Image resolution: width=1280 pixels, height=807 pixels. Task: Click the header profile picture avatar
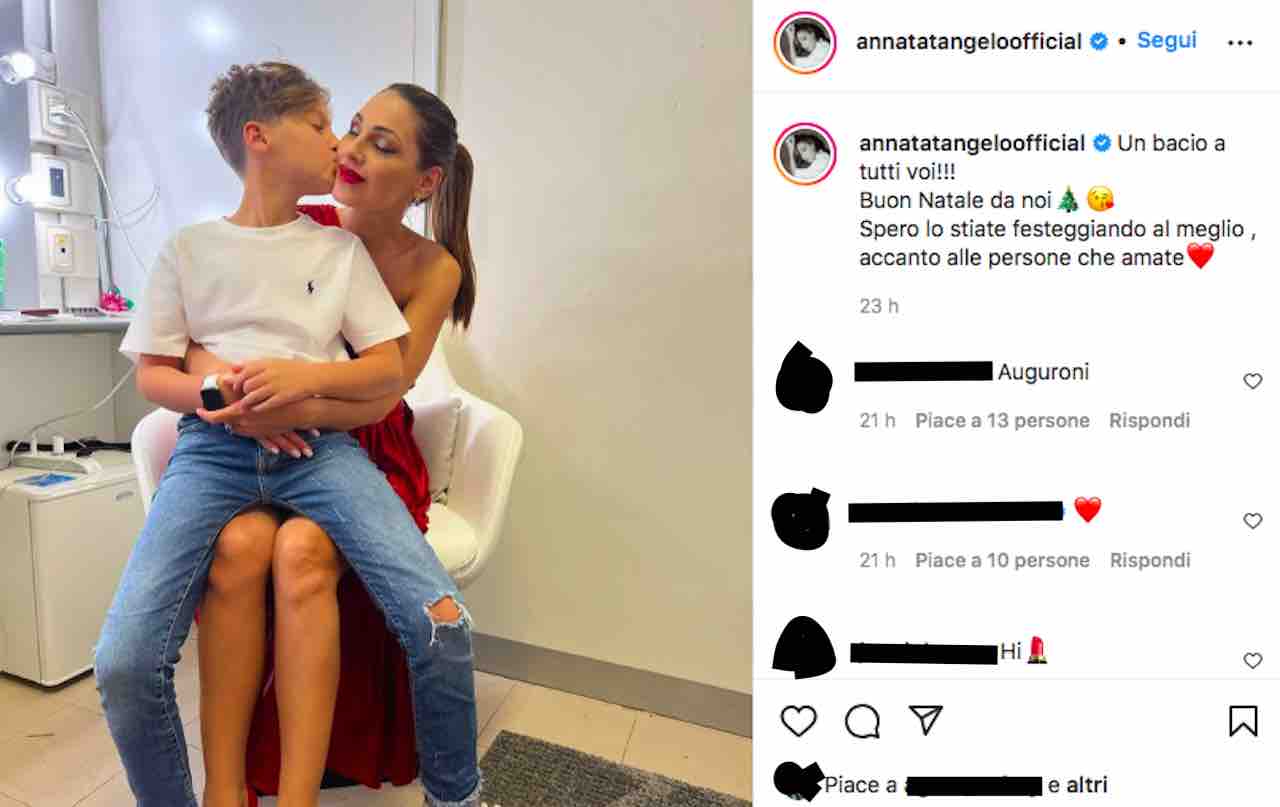[805, 43]
